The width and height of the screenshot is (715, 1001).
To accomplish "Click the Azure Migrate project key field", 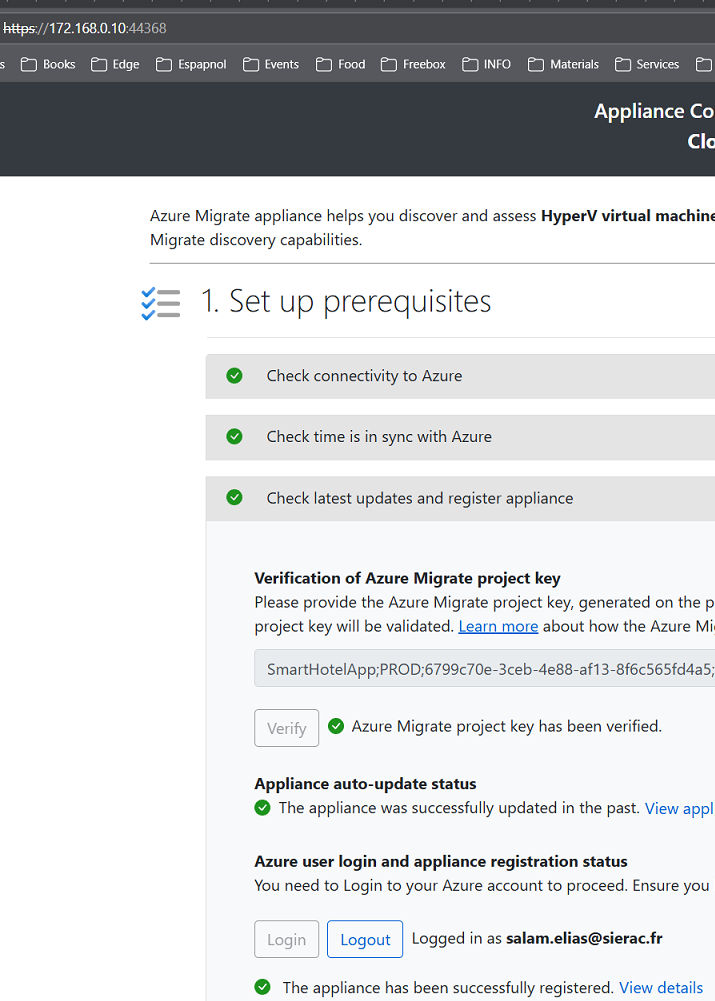I will [x=485, y=668].
